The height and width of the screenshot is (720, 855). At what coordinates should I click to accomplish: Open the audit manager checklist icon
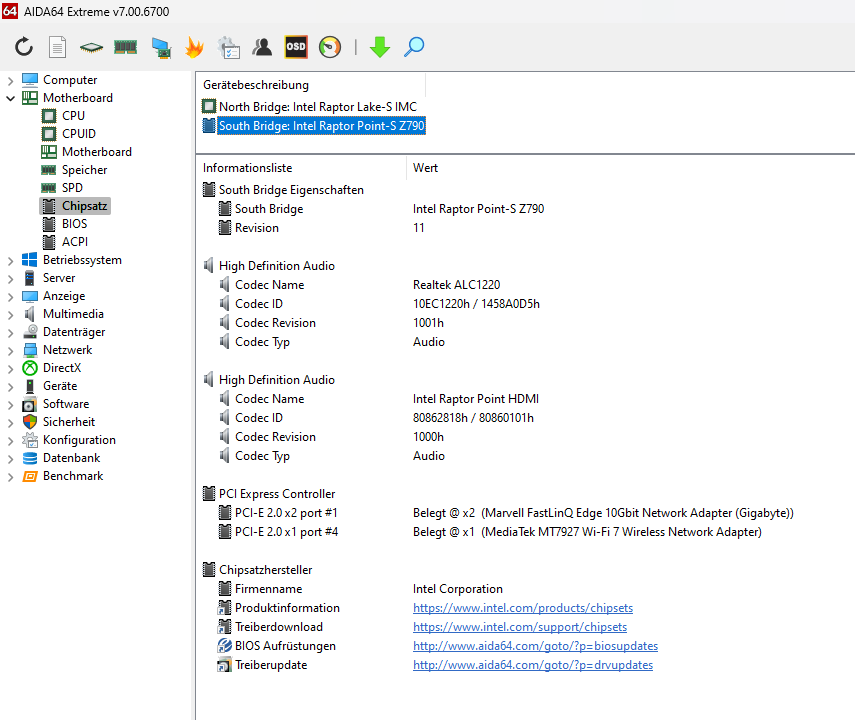(228, 47)
